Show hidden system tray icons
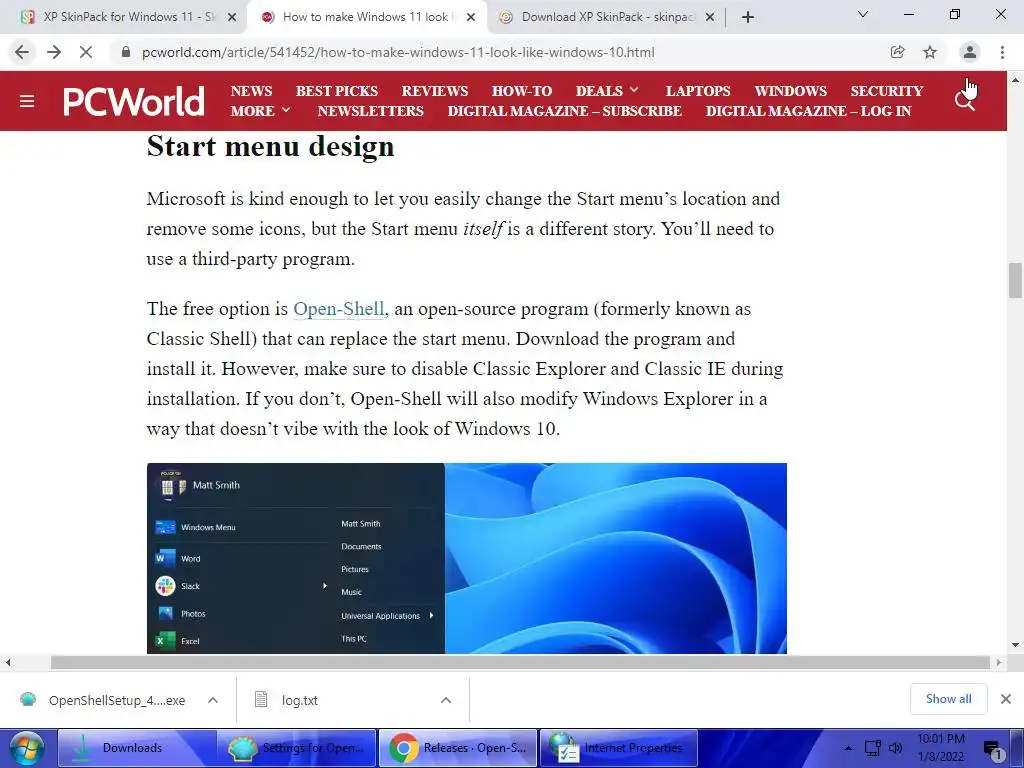Screen dimensions: 1024x768 click(x=848, y=748)
